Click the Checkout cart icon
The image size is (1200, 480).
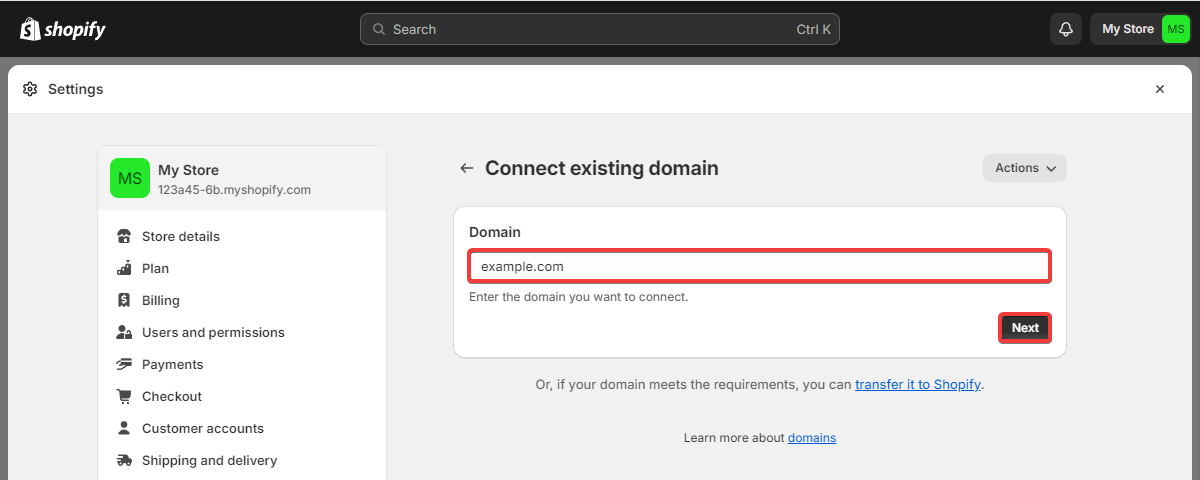[124, 397]
